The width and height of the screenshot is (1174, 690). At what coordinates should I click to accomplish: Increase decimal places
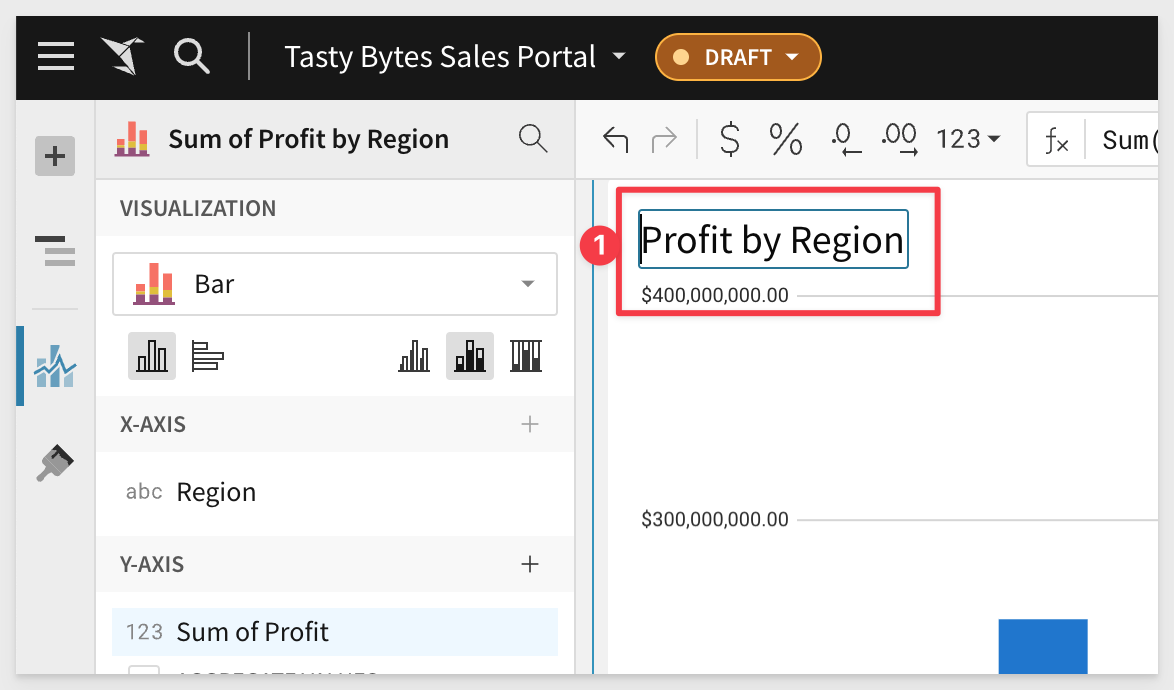coord(900,140)
